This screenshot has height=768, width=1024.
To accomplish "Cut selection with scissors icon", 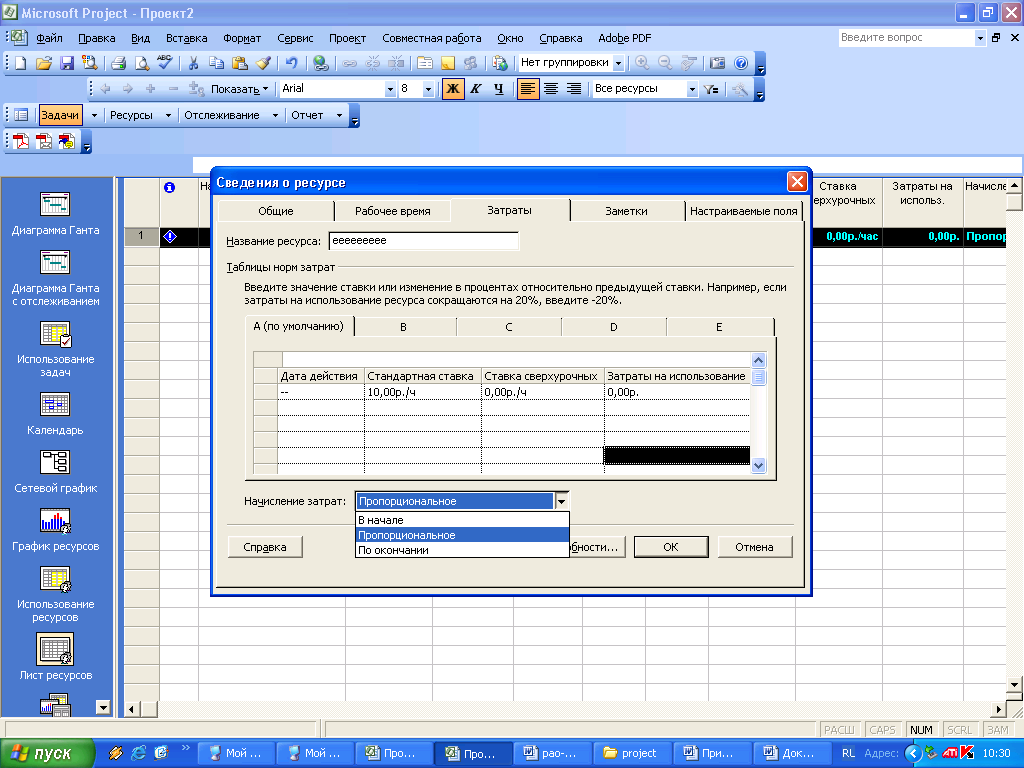I will point(193,63).
